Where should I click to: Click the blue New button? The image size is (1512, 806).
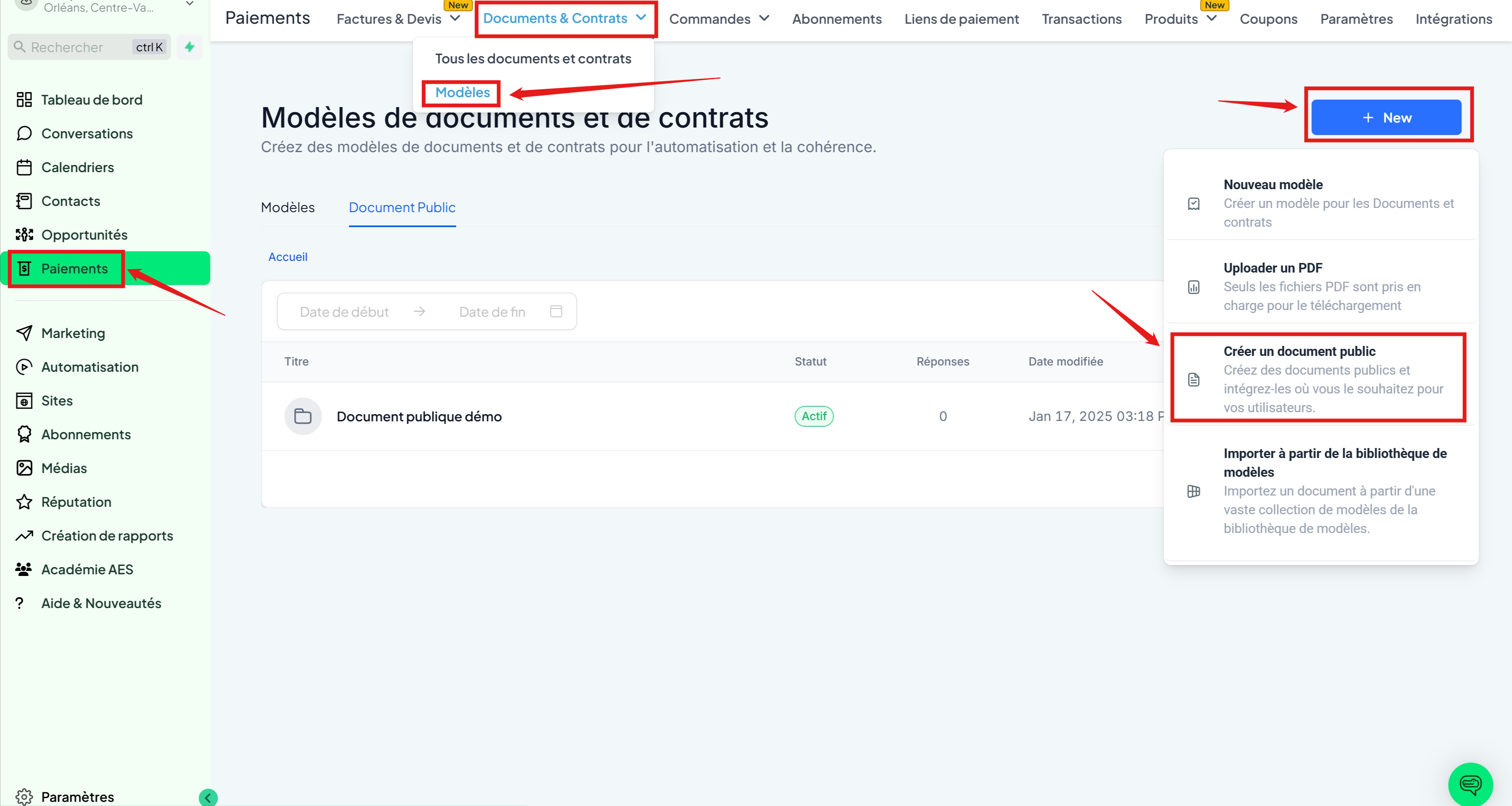[1386, 118]
